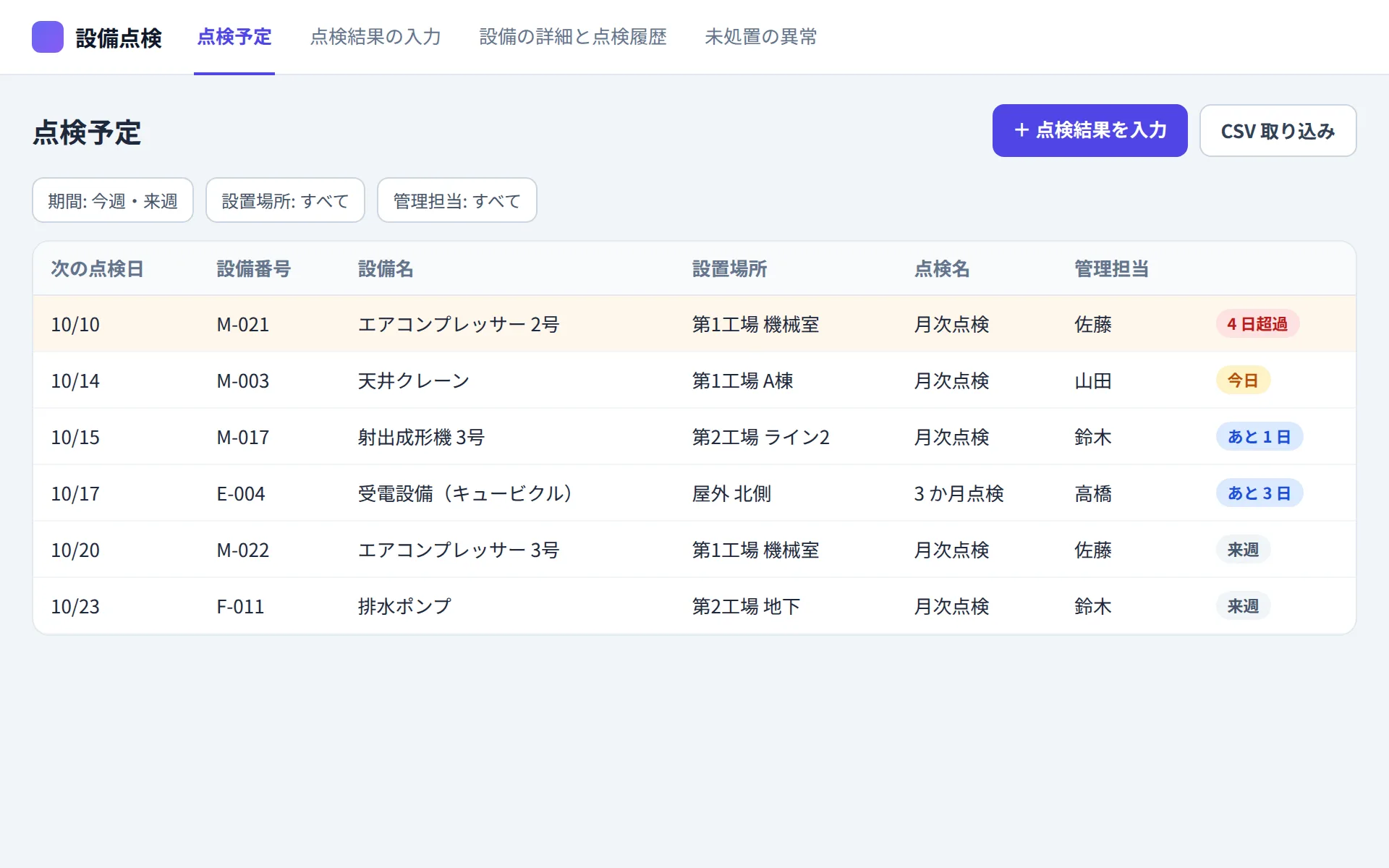Image resolution: width=1389 pixels, height=868 pixels.
Task: Open the 期間: 今週・来週 filter
Action: click(113, 200)
